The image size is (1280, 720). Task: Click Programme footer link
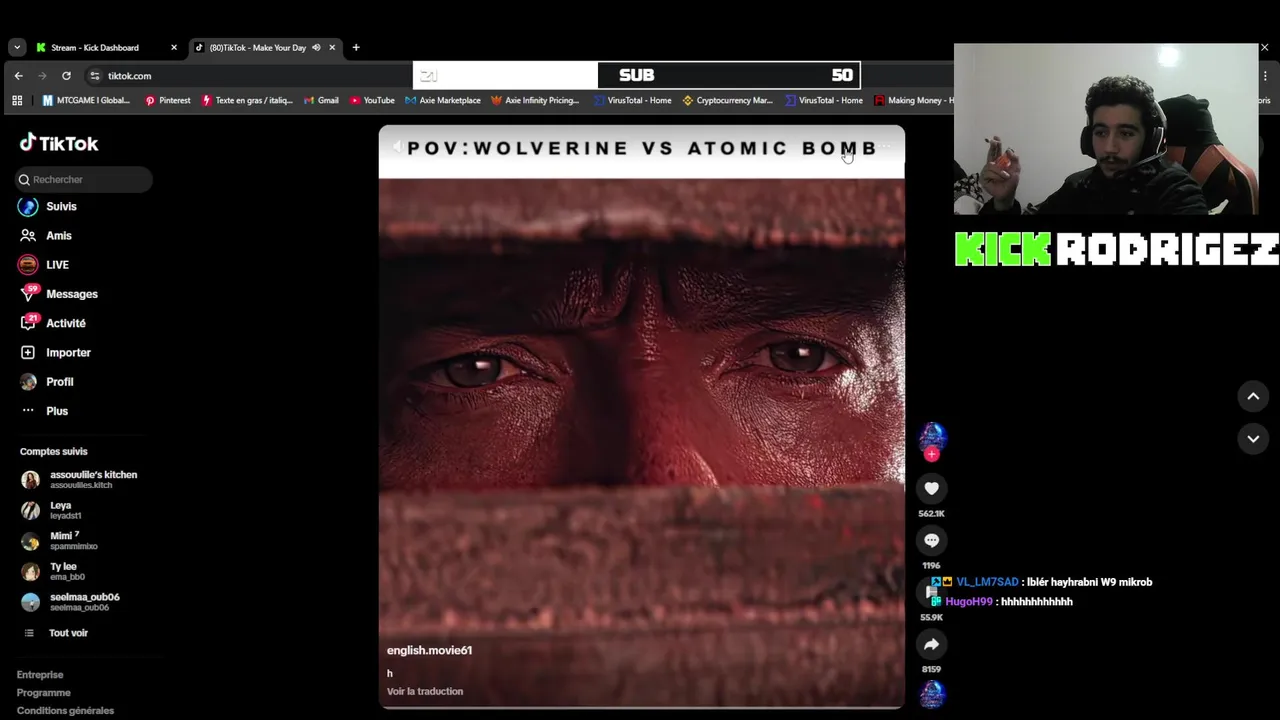[x=44, y=693]
